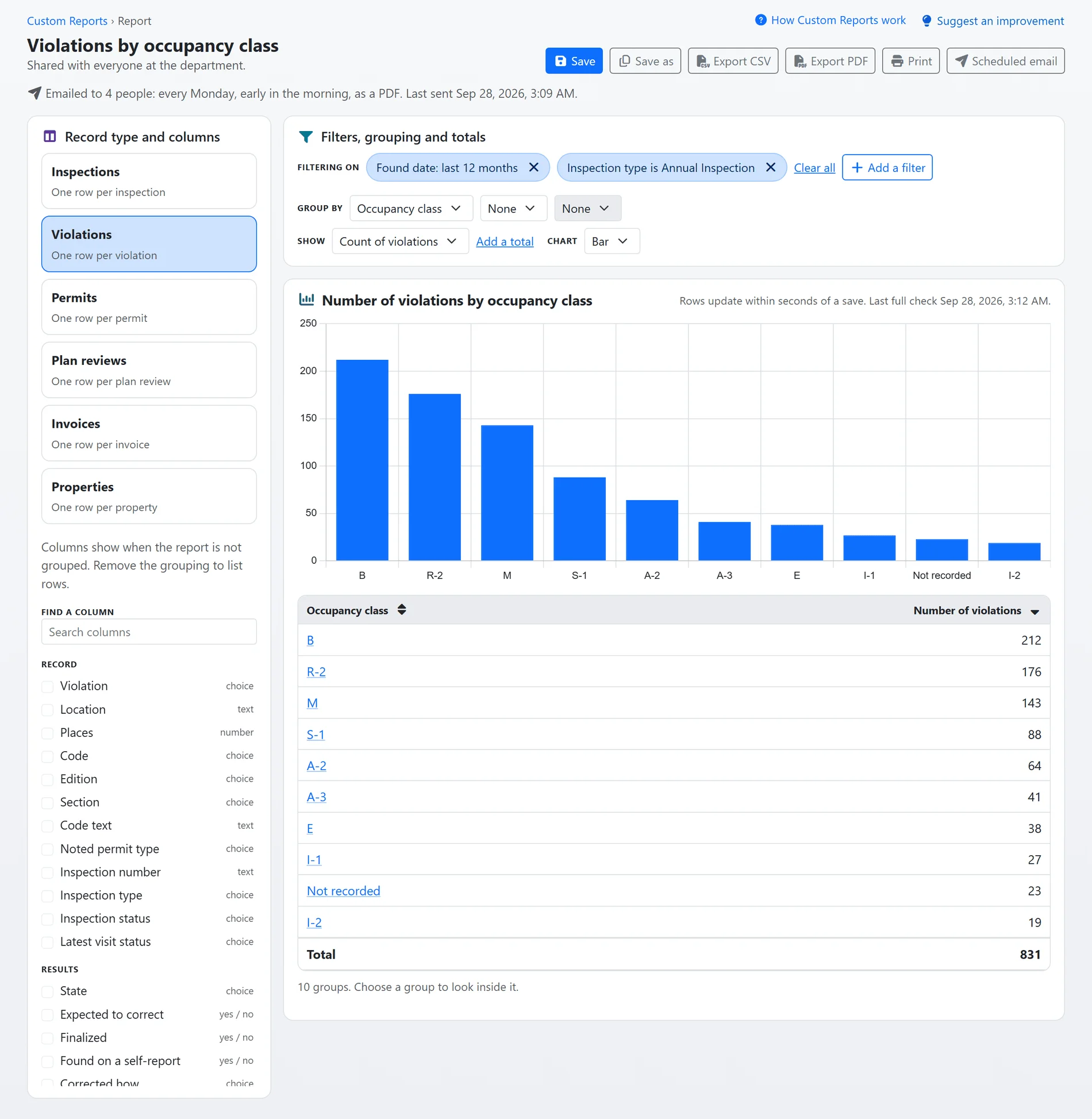Check the Violation column checkbox
Screen dimensions: 1092x1119
(48, 686)
